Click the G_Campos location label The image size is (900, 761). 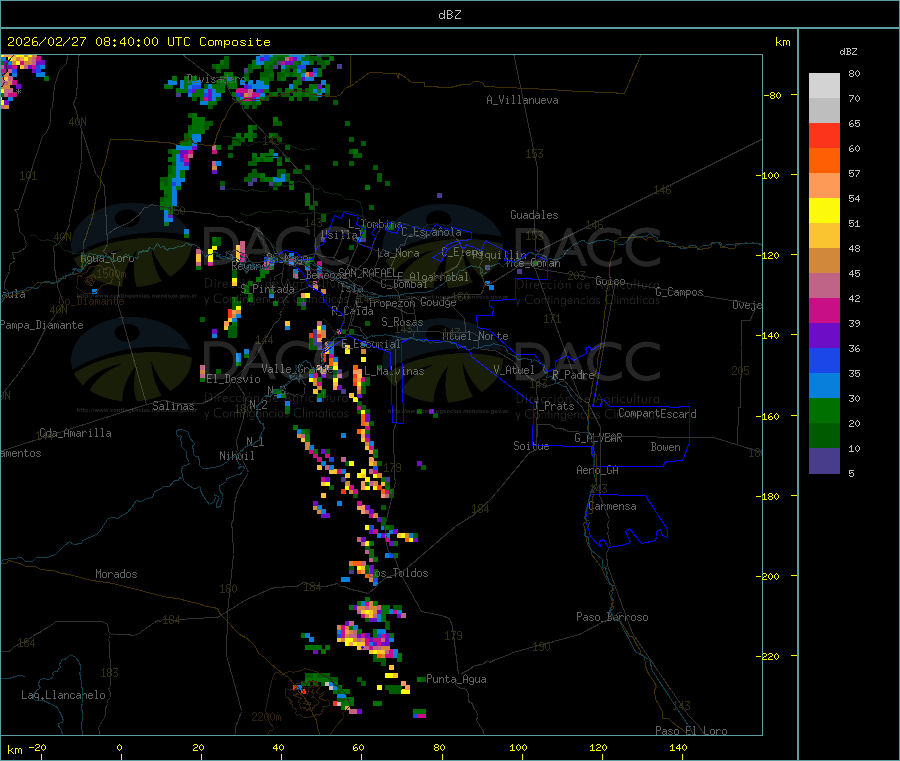(x=679, y=292)
